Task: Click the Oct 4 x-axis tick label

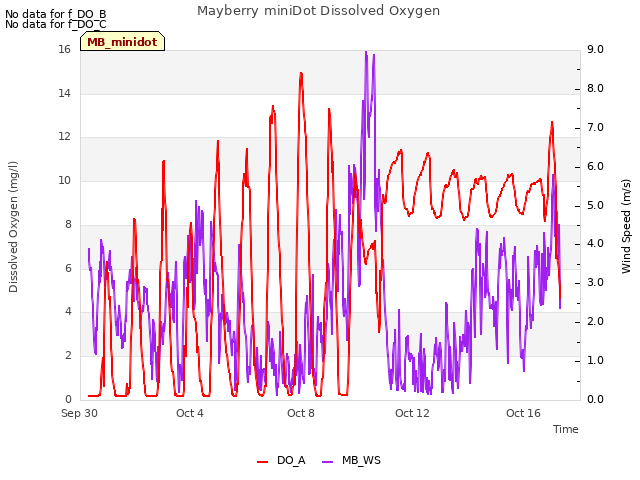Action: click(190, 413)
